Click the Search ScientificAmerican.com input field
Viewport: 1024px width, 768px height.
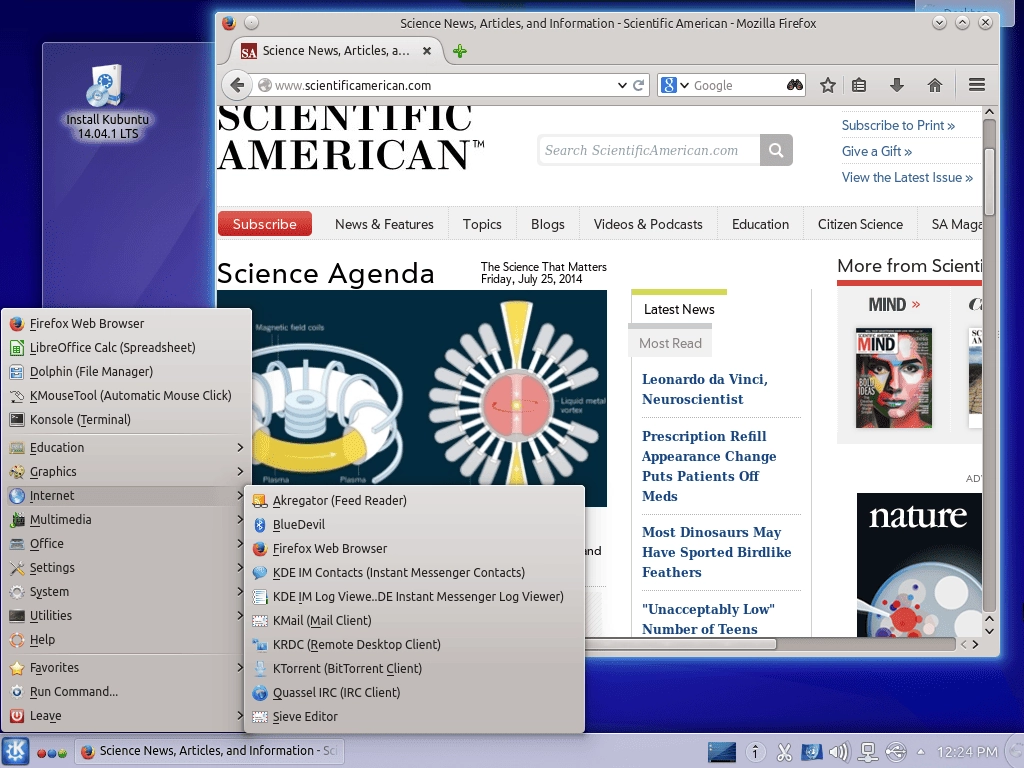(x=649, y=150)
